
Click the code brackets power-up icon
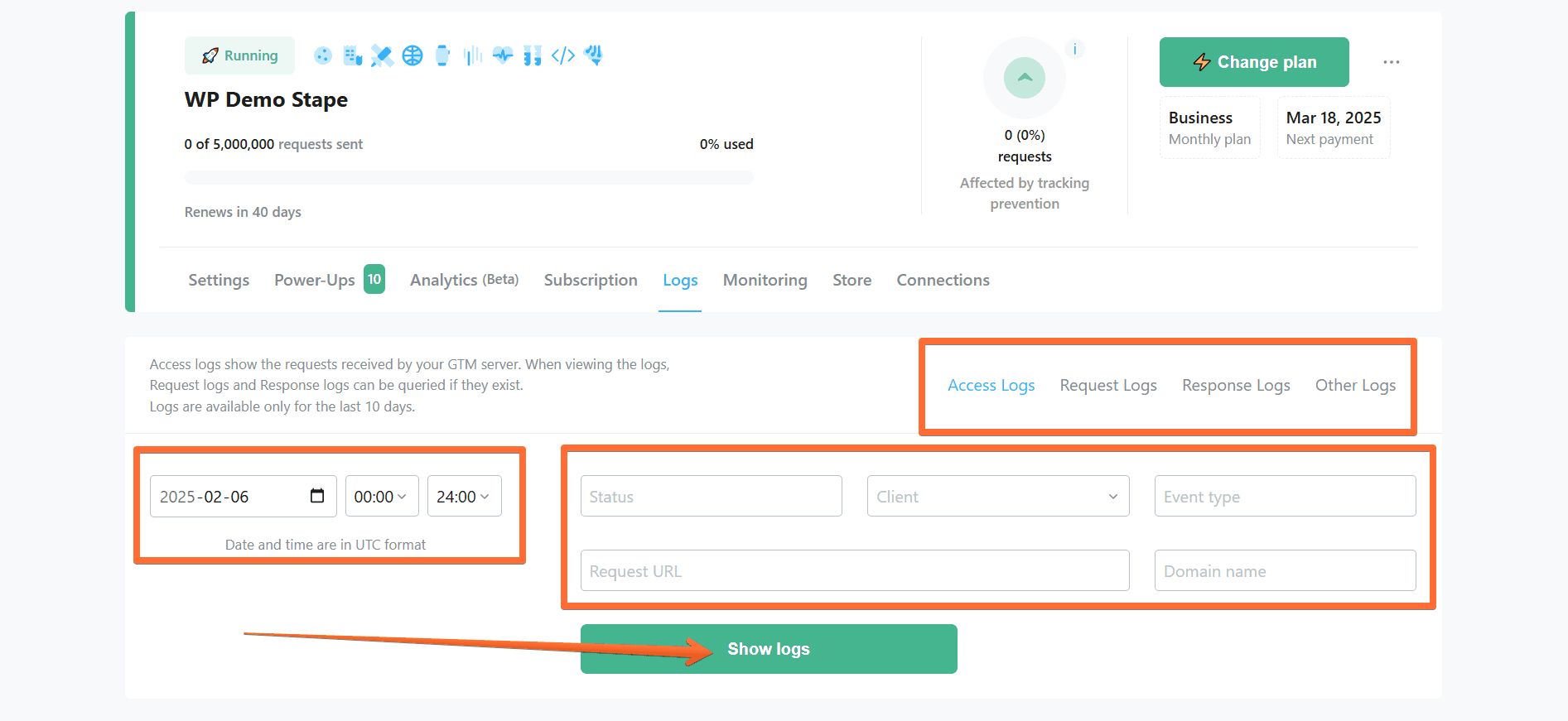[563, 55]
